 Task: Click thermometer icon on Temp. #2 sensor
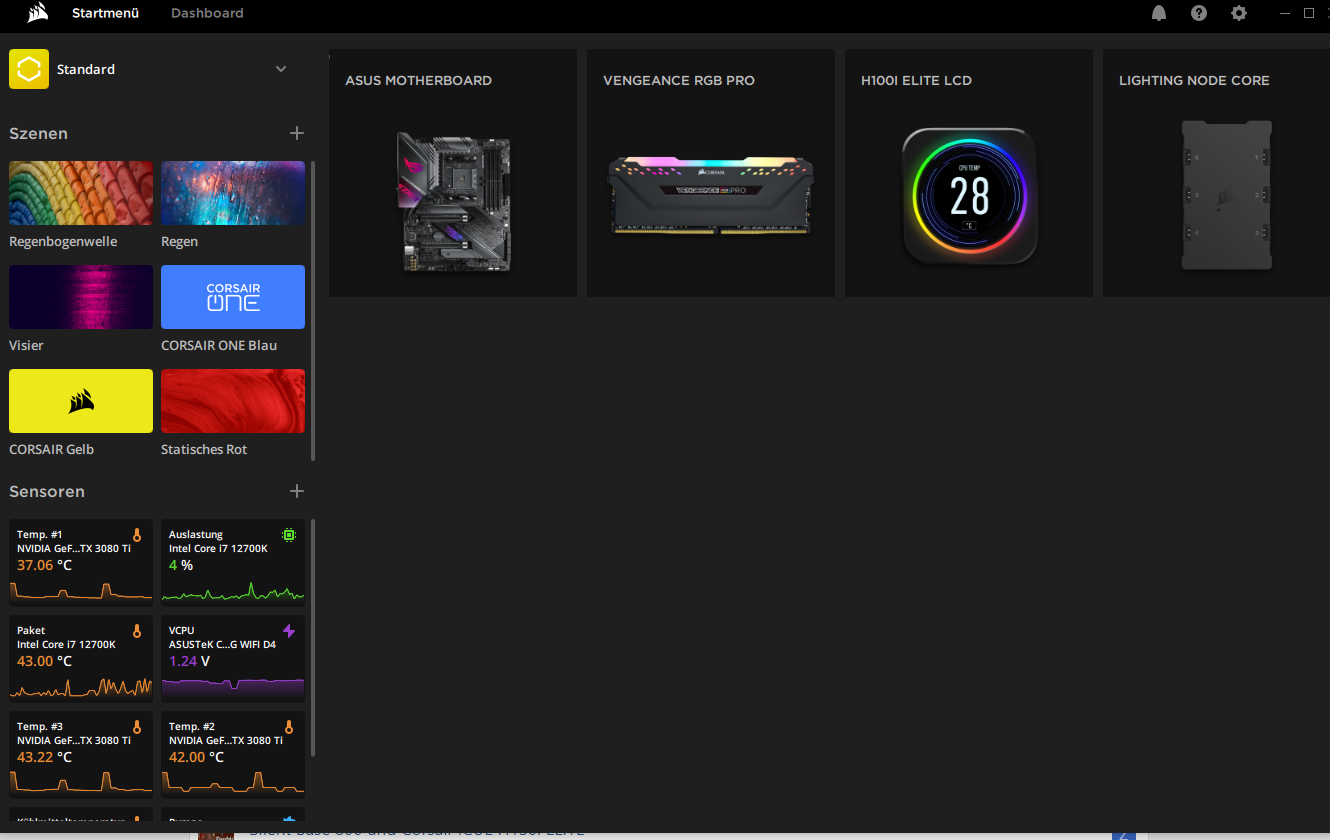289,727
